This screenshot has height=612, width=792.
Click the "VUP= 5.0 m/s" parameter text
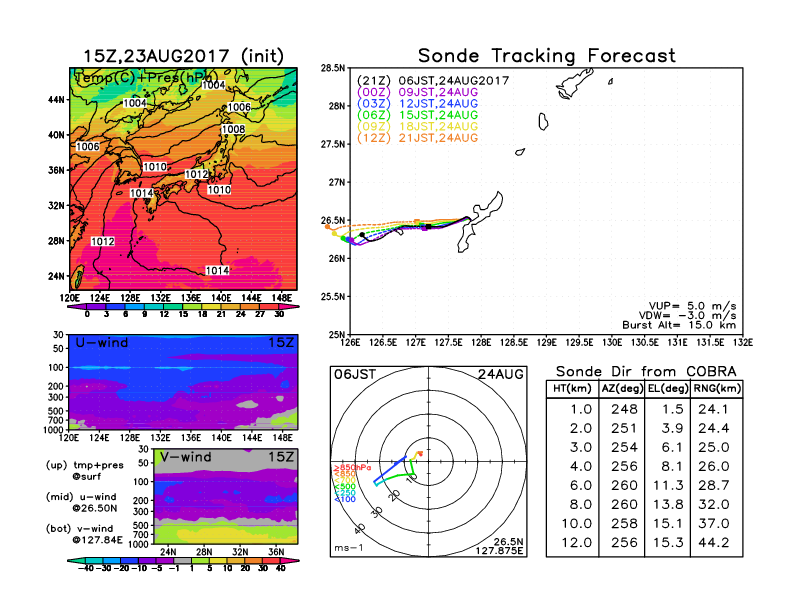point(692,306)
